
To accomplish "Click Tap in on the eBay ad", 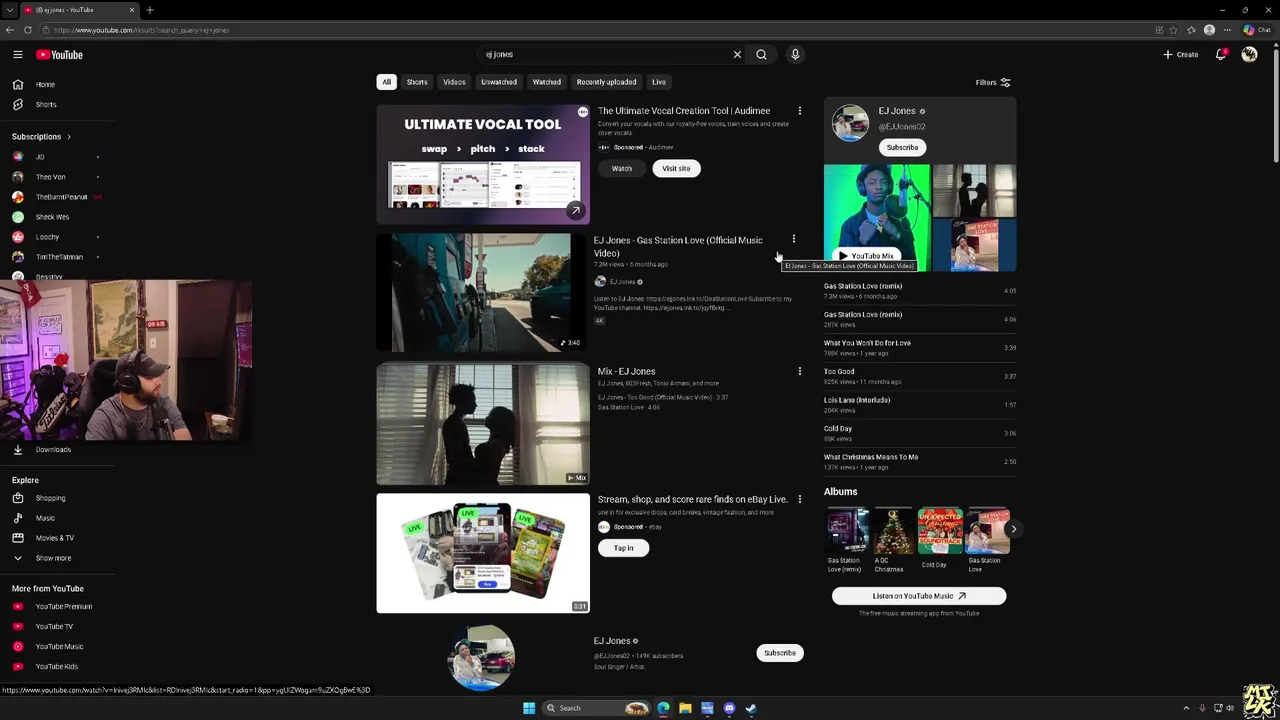I will click(624, 548).
